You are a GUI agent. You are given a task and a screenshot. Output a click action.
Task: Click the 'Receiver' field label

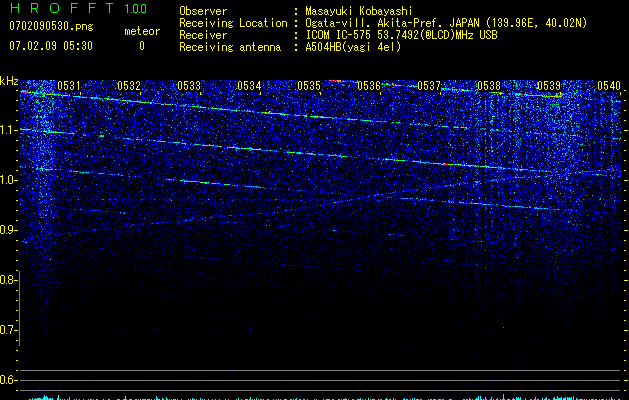point(203,35)
